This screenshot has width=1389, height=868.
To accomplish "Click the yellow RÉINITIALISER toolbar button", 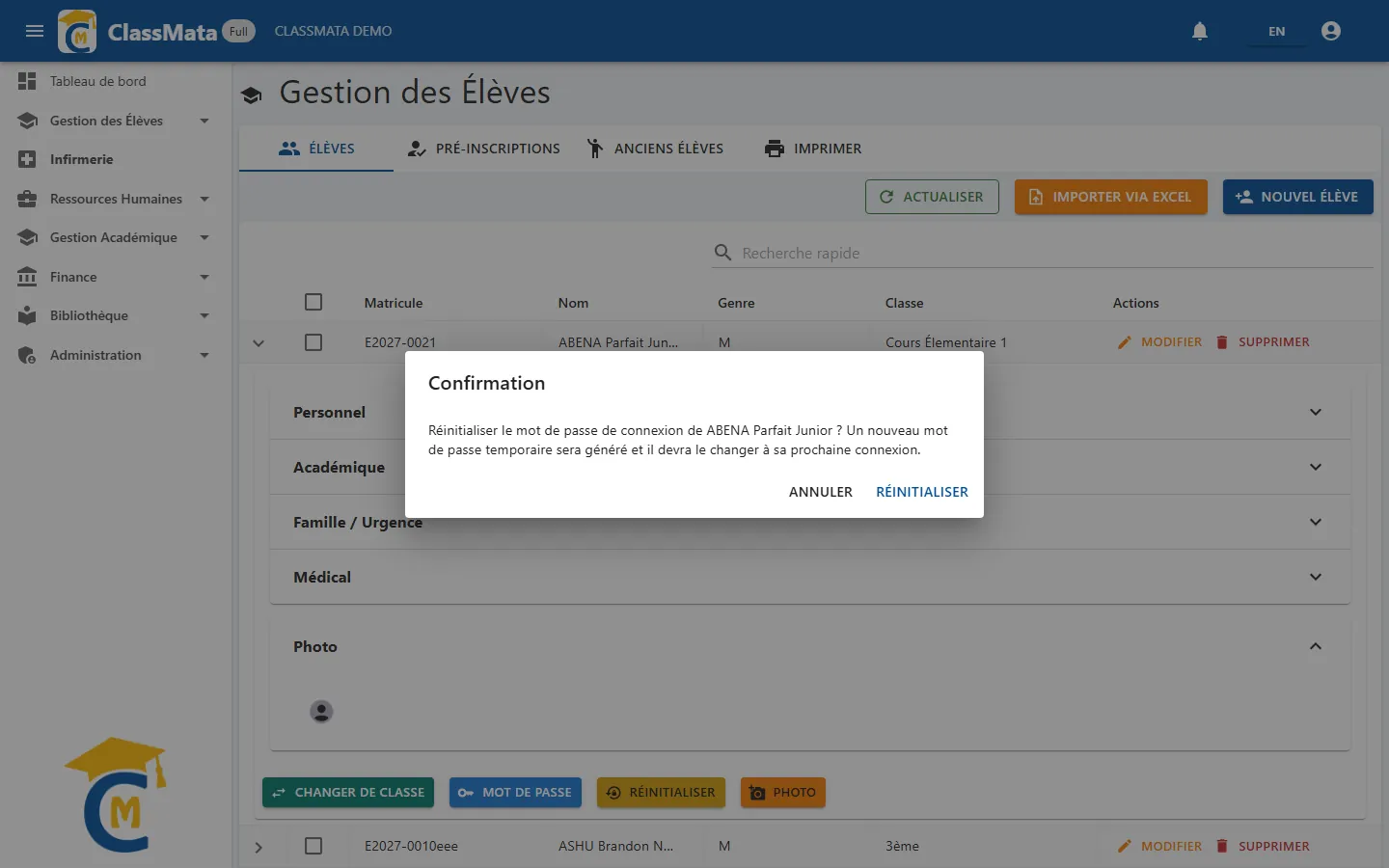I will (x=661, y=793).
